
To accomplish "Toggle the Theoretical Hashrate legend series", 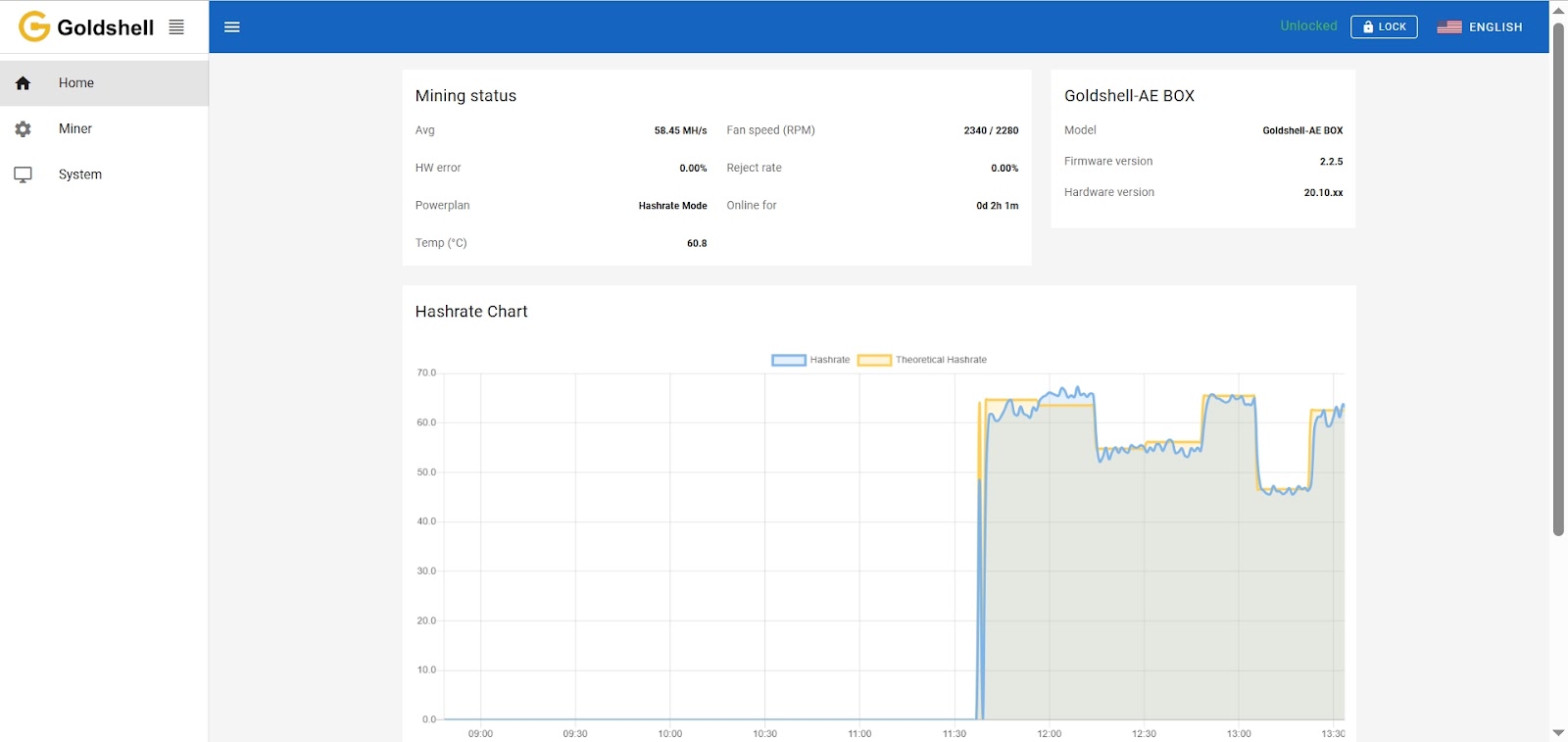I will (x=922, y=360).
